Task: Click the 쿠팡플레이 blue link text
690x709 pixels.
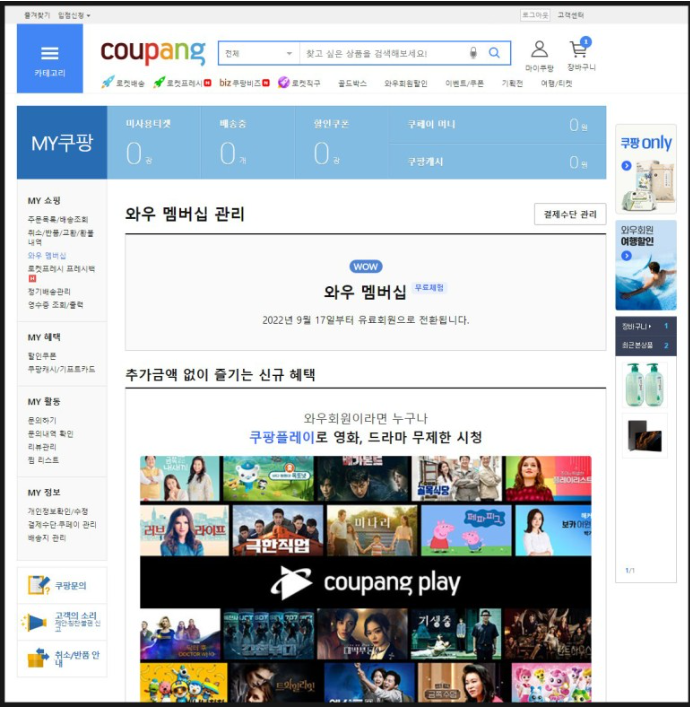Action: pyautogui.click(x=282, y=437)
